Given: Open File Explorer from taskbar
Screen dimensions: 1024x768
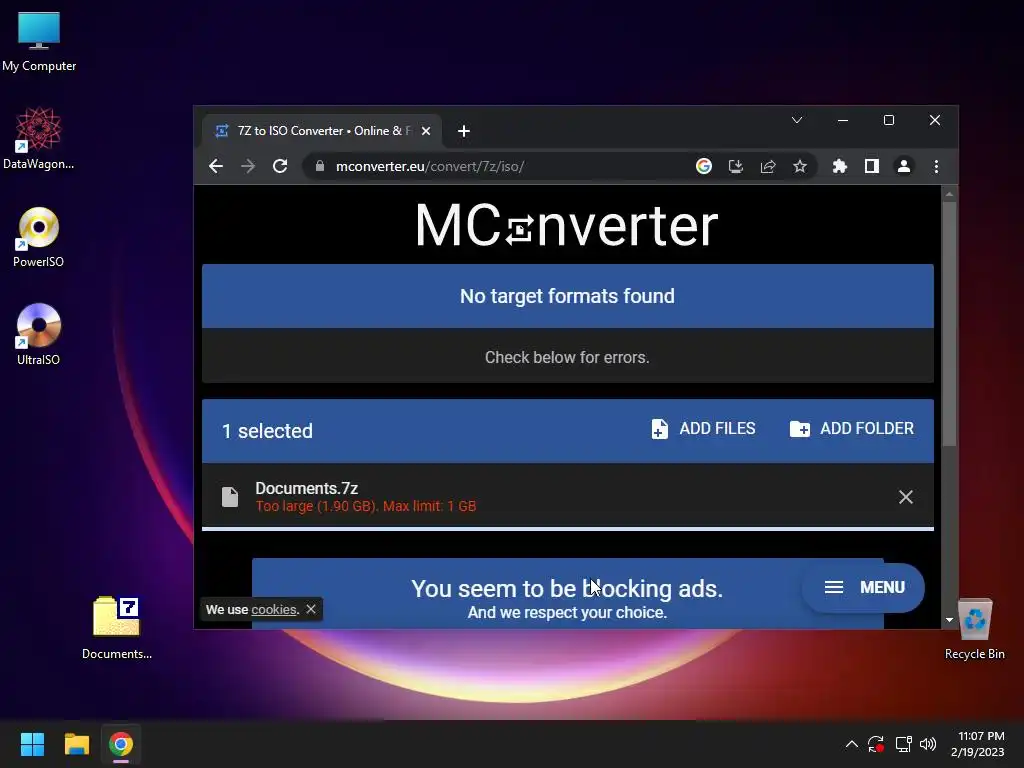Looking at the screenshot, I should coord(76,744).
